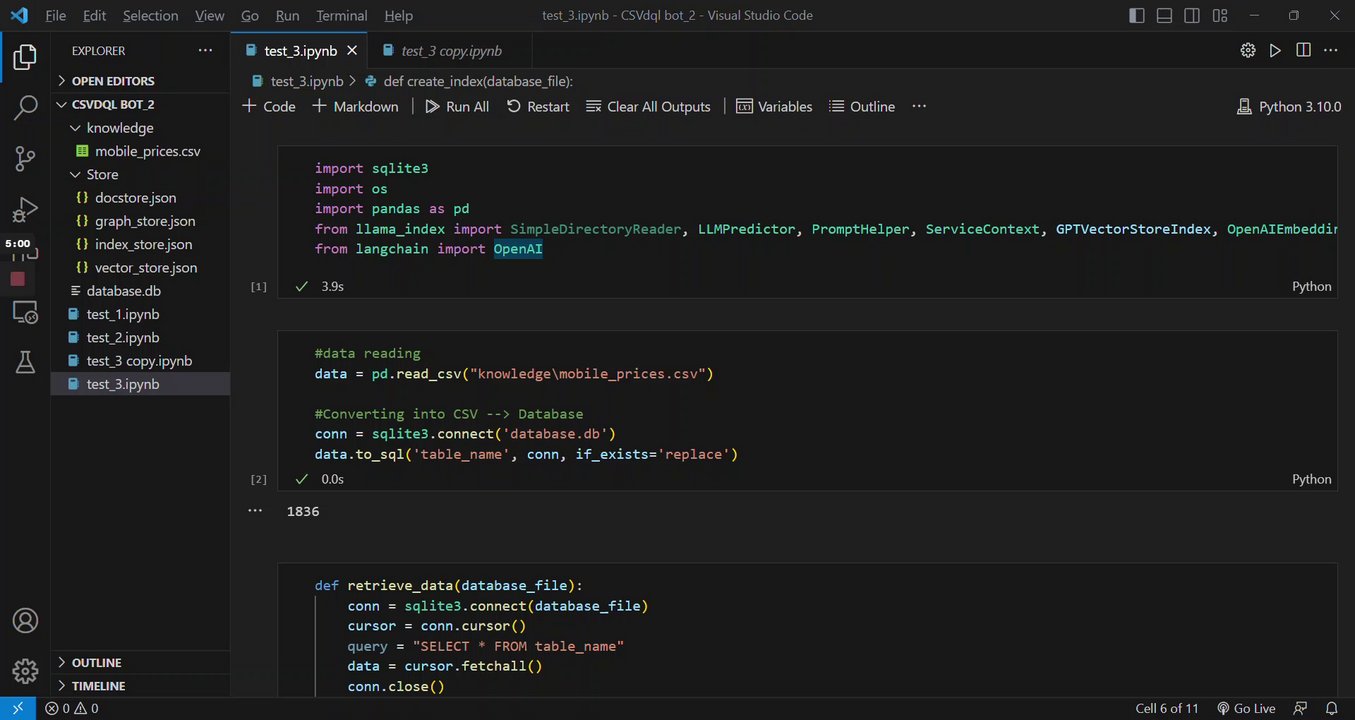Clear All Outputs of the notebook

(x=648, y=106)
